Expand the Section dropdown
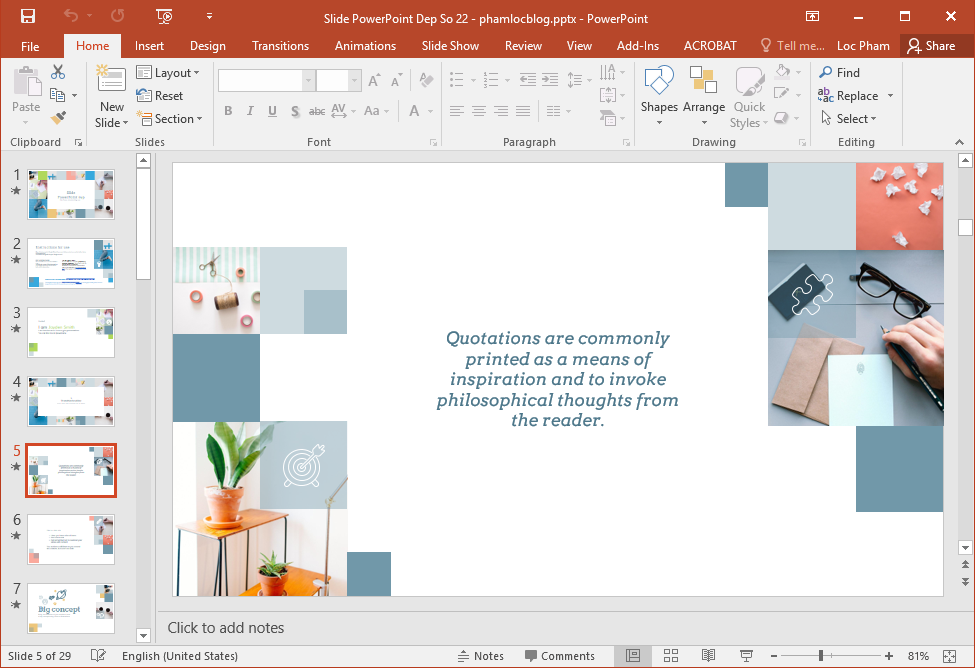The image size is (975, 668). (170, 119)
